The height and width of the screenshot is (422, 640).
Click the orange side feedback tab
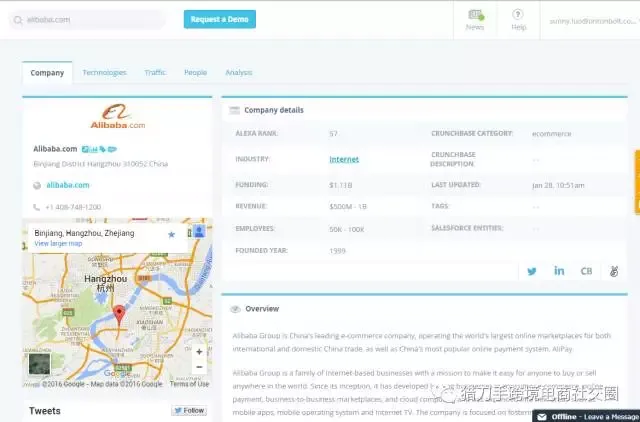(x=637, y=182)
